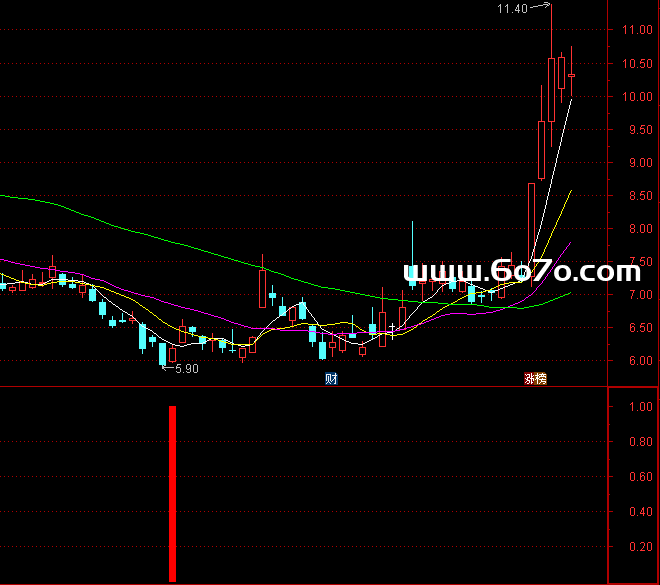Select the tall red signal bar in indicator panel
660x585 pixels.
tap(173, 492)
